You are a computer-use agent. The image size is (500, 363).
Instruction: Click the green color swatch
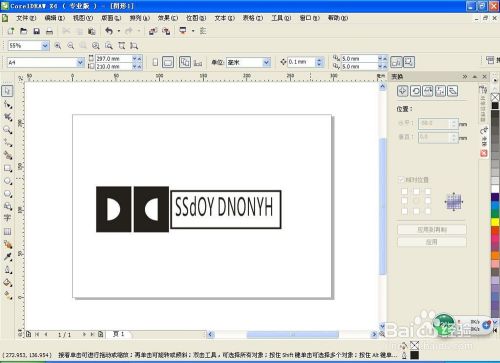coord(495,213)
